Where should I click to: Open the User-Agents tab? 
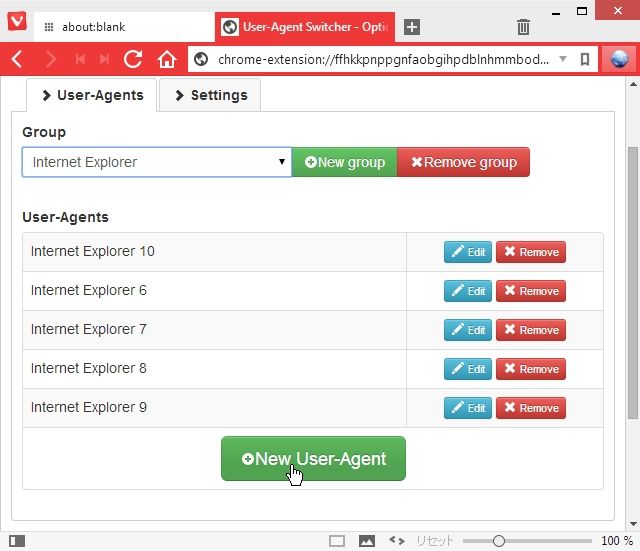coord(92,95)
